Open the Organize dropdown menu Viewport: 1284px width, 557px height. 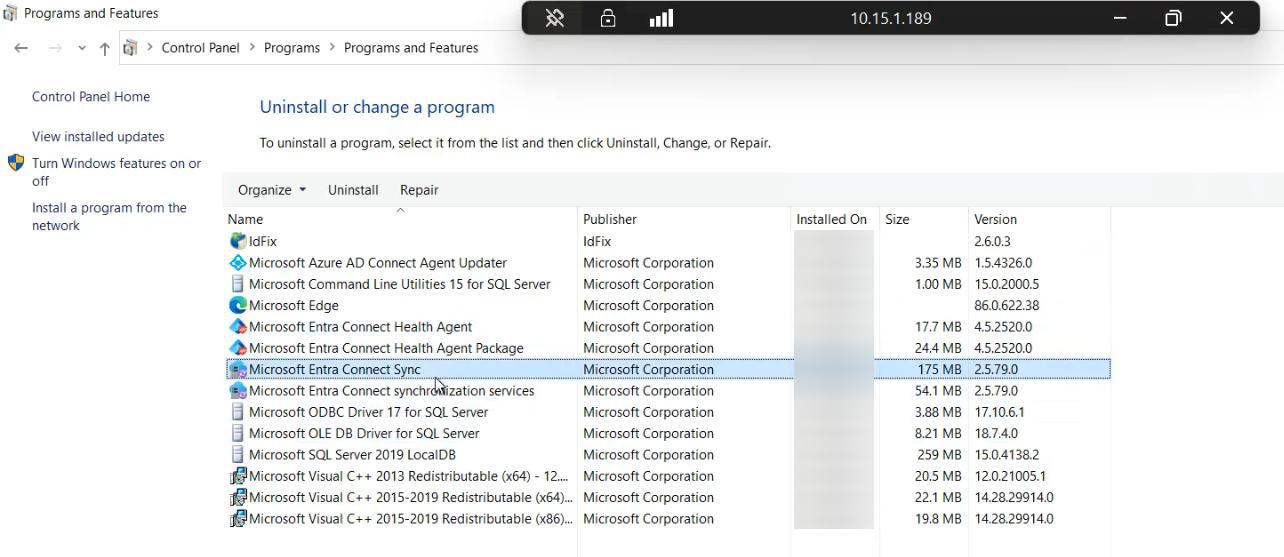(272, 190)
